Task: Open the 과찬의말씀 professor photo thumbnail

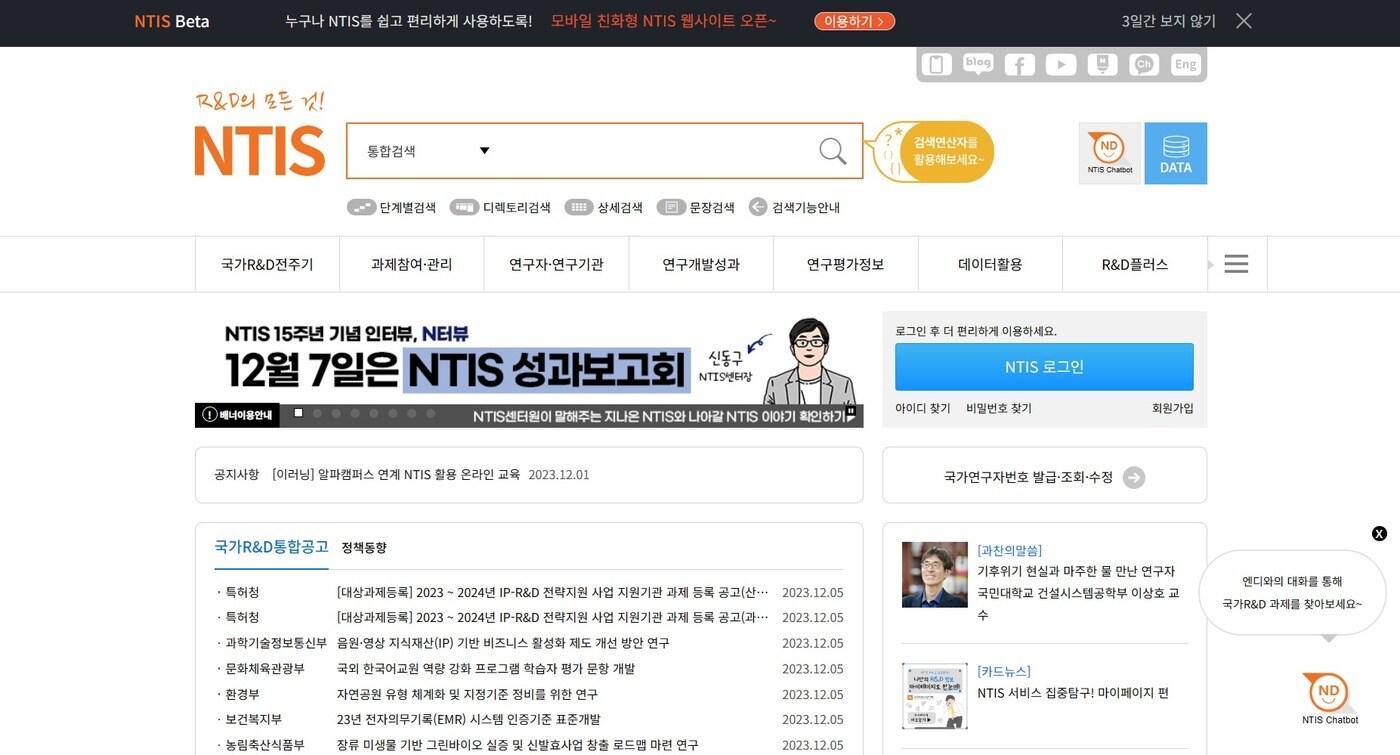Action: pyautogui.click(x=935, y=575)
